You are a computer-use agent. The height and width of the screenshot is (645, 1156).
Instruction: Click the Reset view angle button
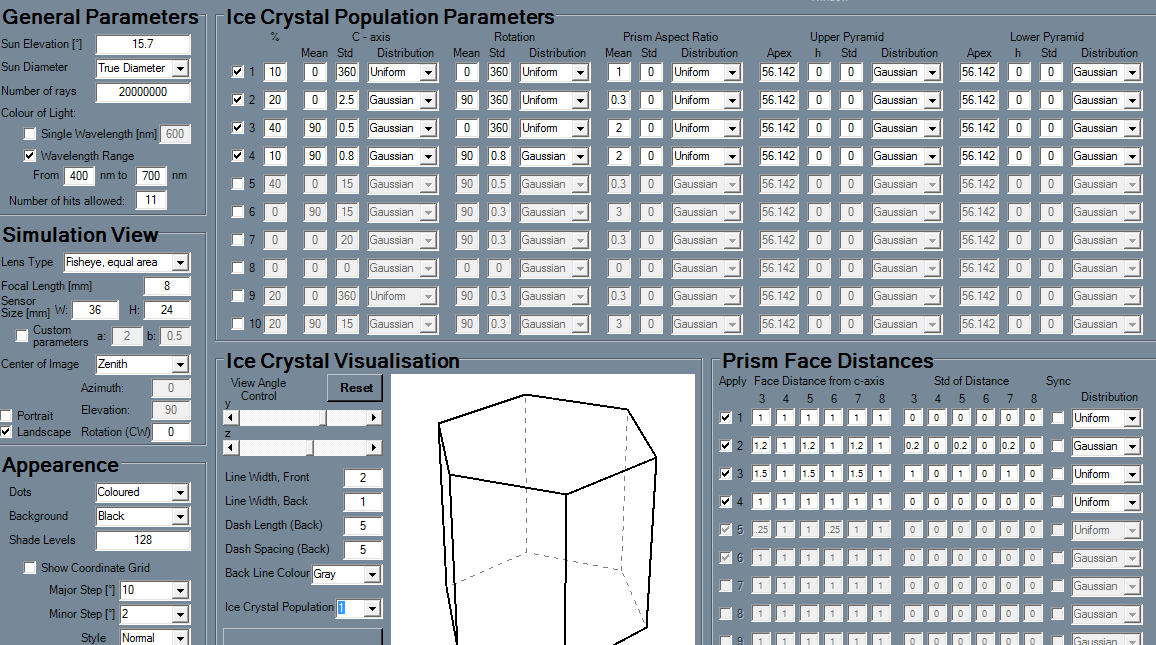click(x=355, y=388)
